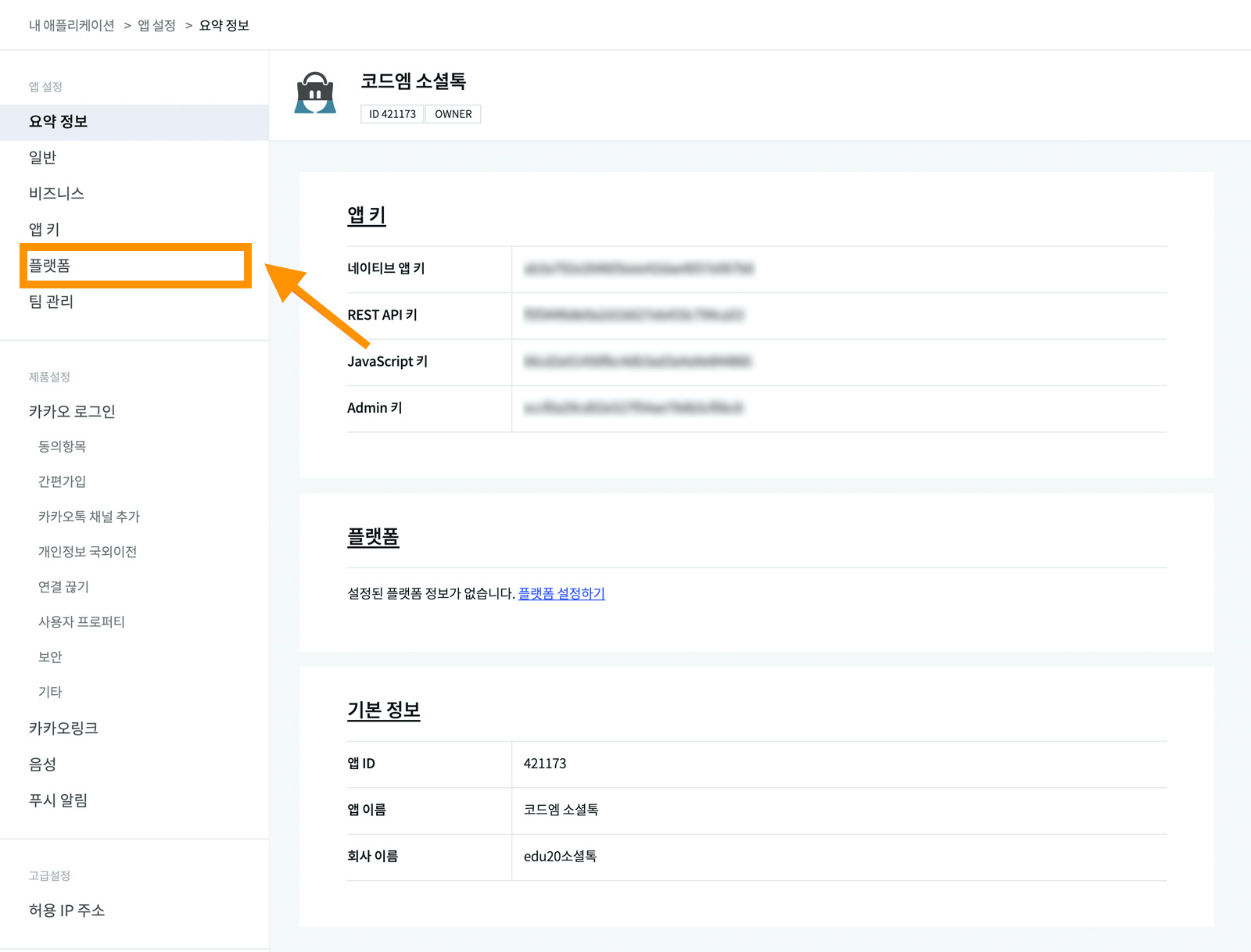1251x952 pixels.
Task: Click the 설정된 플랫폼 정보가 없습니다 message
Action: (431, 594)
